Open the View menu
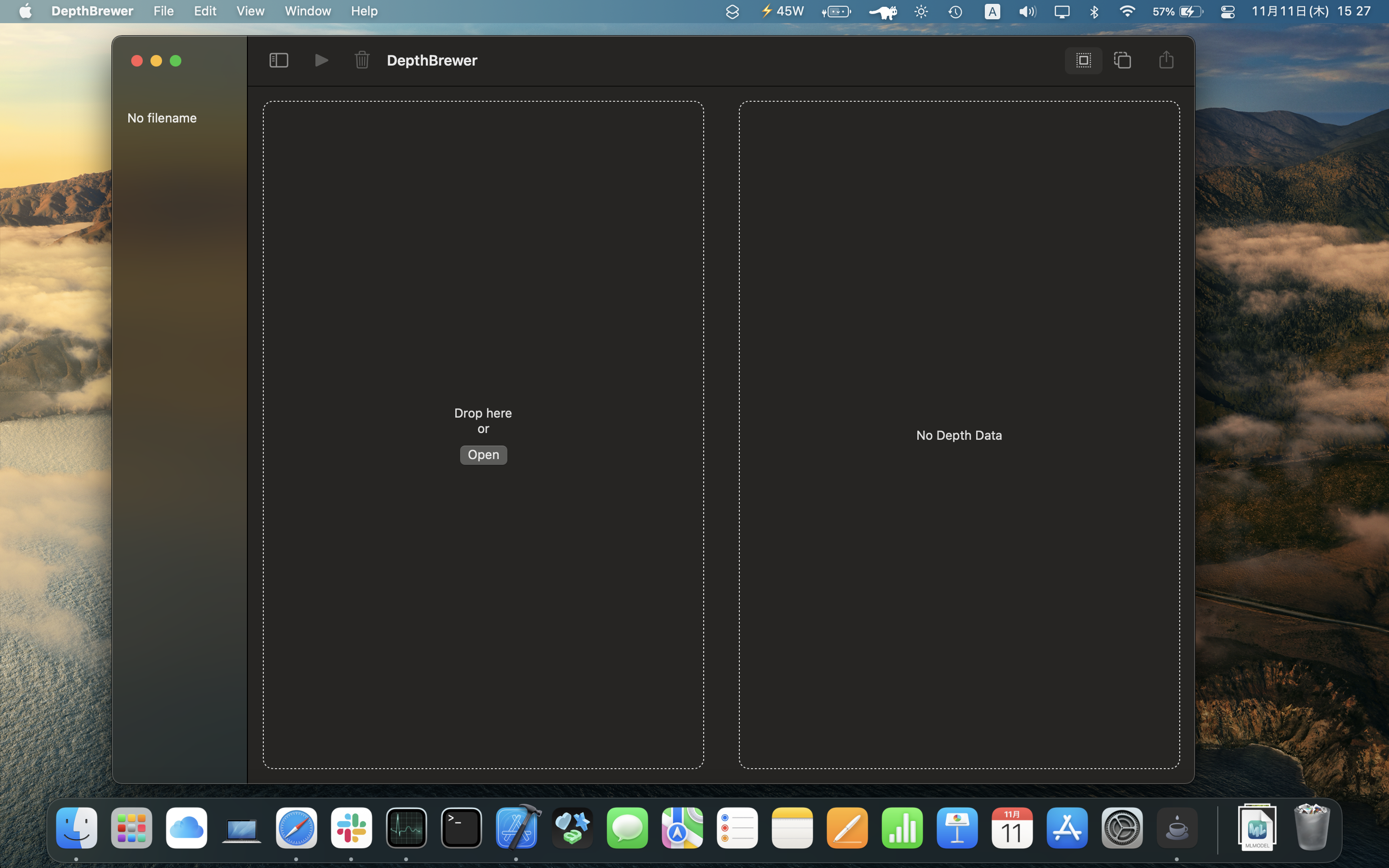The height and width of the screenshot is (868, 1389). point(250,11)
